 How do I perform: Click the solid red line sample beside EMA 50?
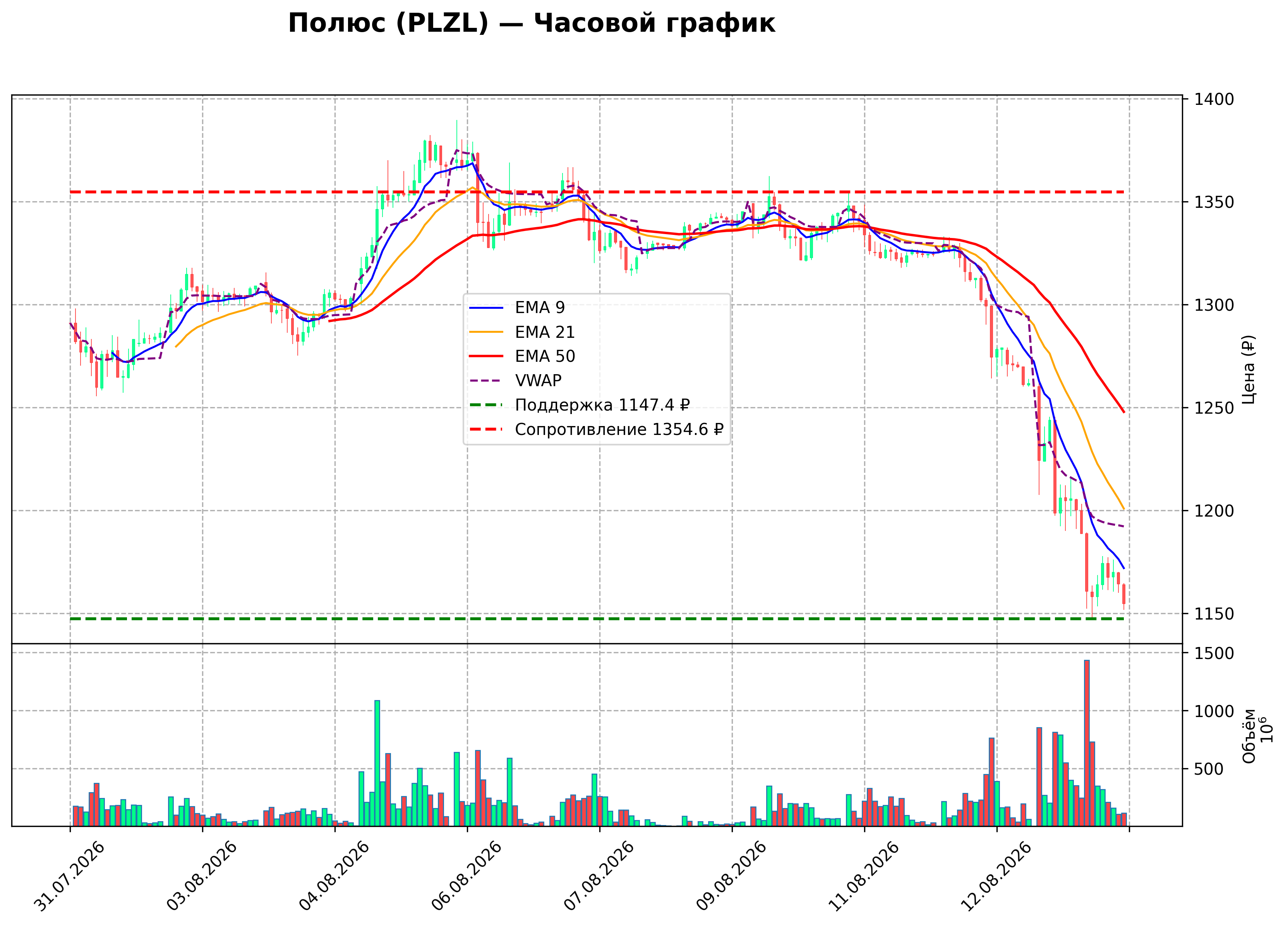click(486, 356)
